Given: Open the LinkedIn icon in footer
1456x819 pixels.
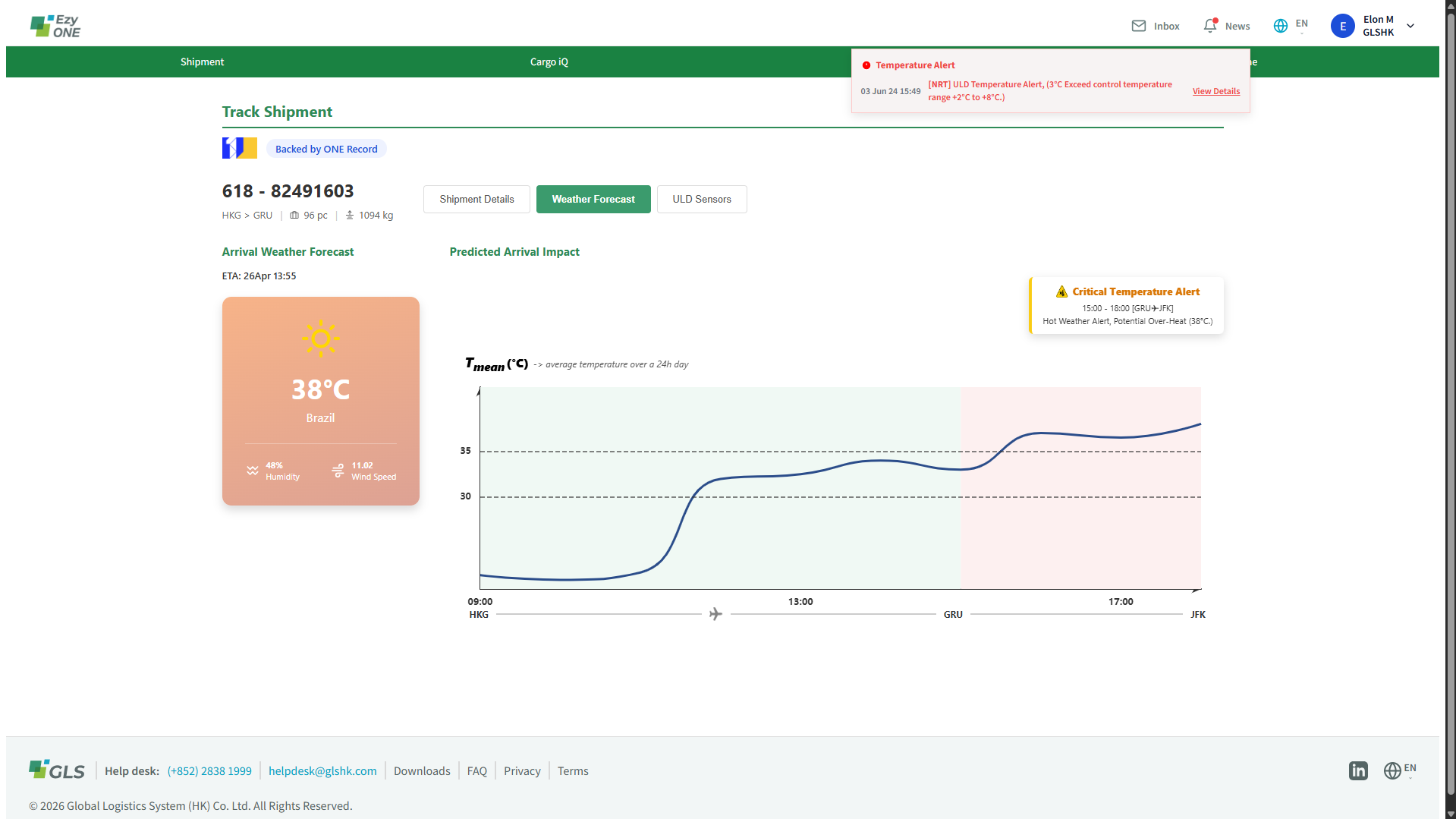Looking at the screenshot, I should [1358, 770].
